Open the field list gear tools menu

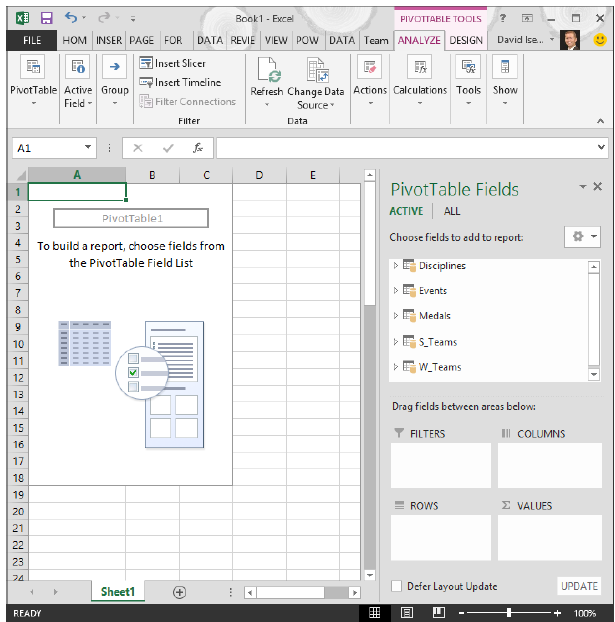pyautogui.click(x=582, y=237)
